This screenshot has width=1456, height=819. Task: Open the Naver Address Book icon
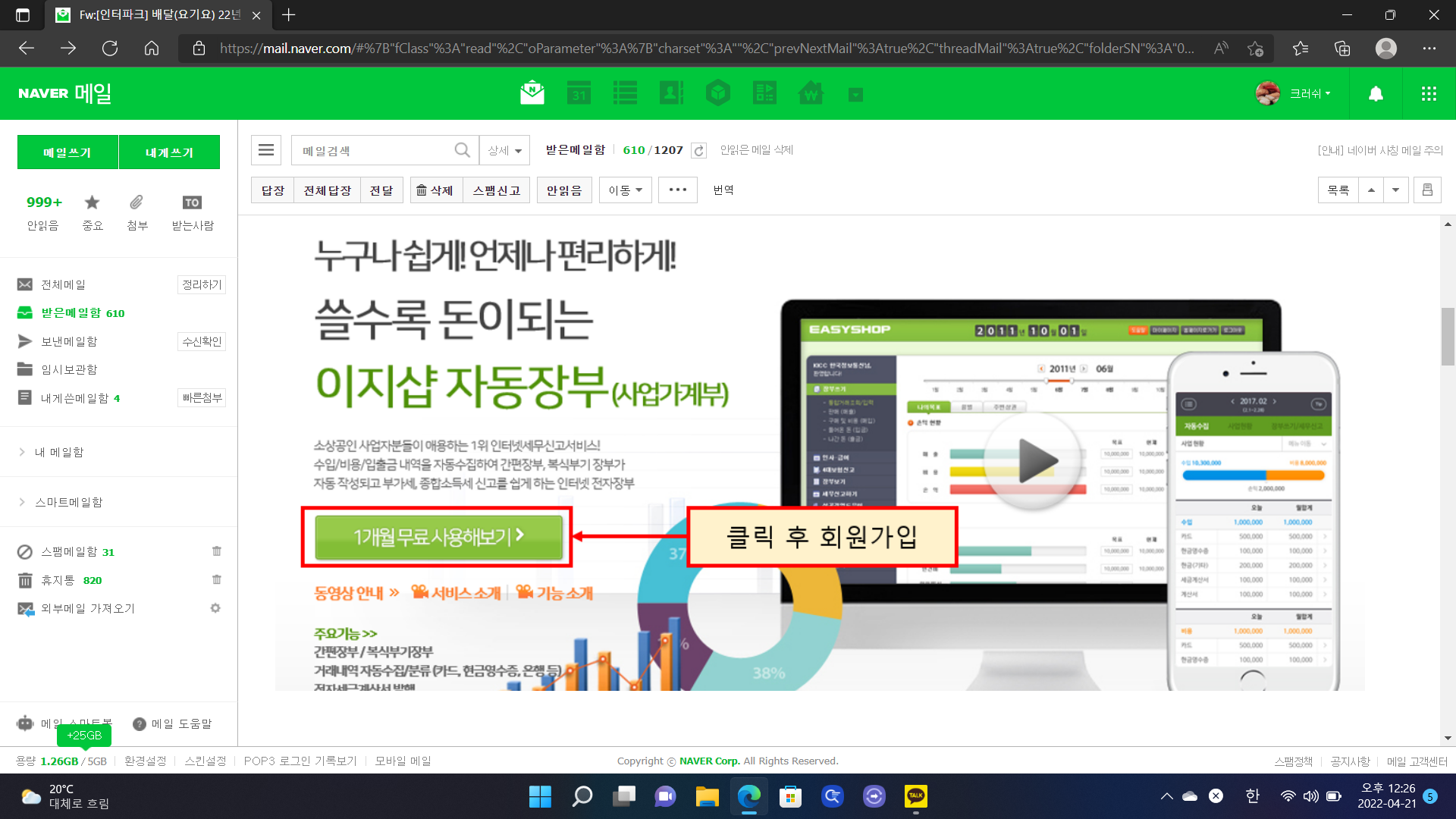pyautogui.click(x=671, y=93)
